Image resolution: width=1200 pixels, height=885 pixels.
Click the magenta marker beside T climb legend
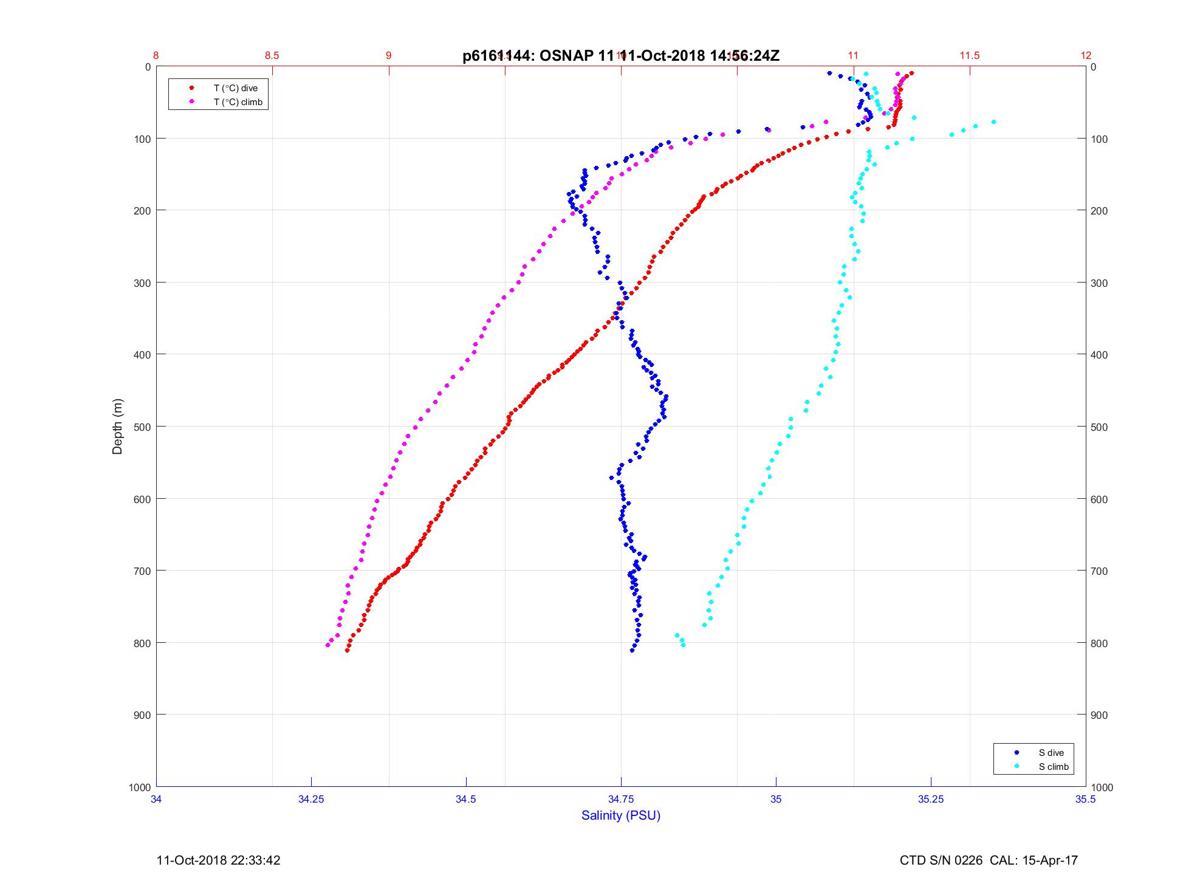tap(191, 102)
